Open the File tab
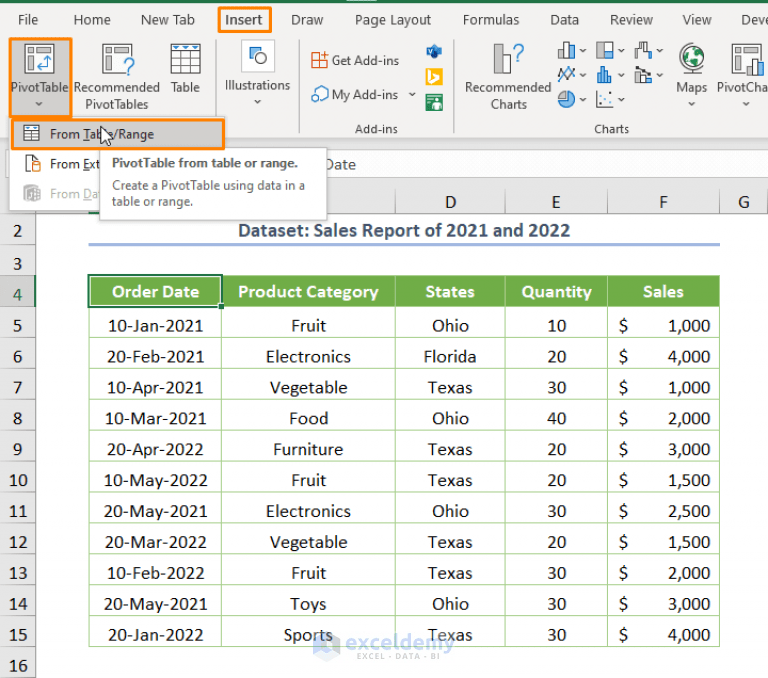This screenshot has width=768, height=678. tap(28, 20)
